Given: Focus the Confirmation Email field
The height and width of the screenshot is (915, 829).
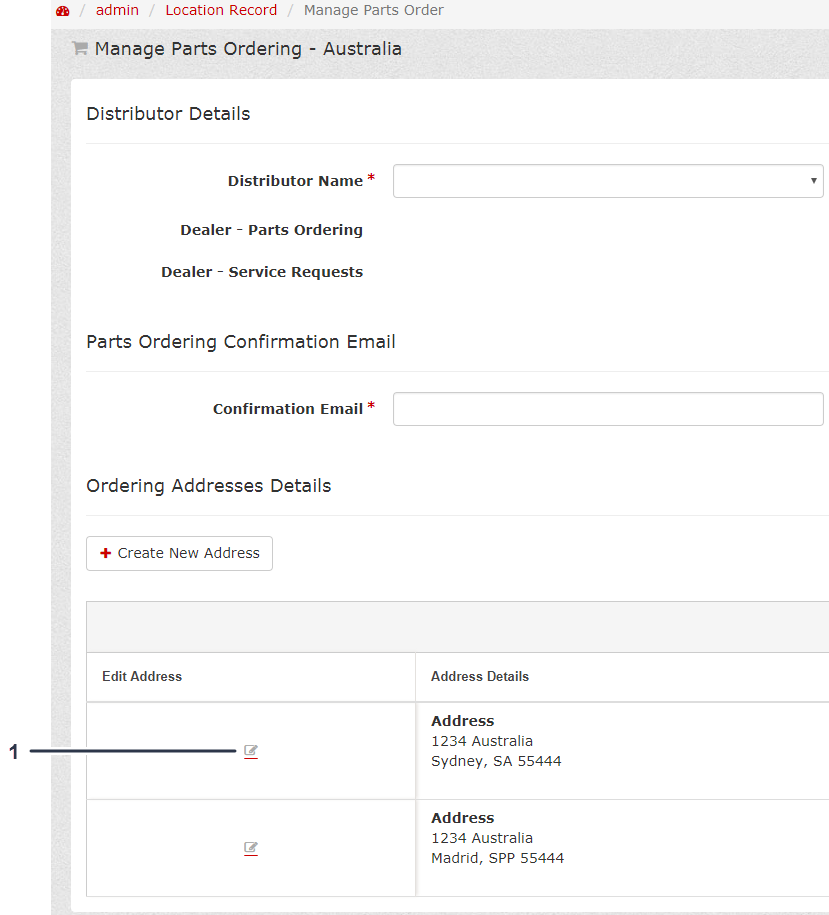Looking at the screenshot, I should click(608, 409).
